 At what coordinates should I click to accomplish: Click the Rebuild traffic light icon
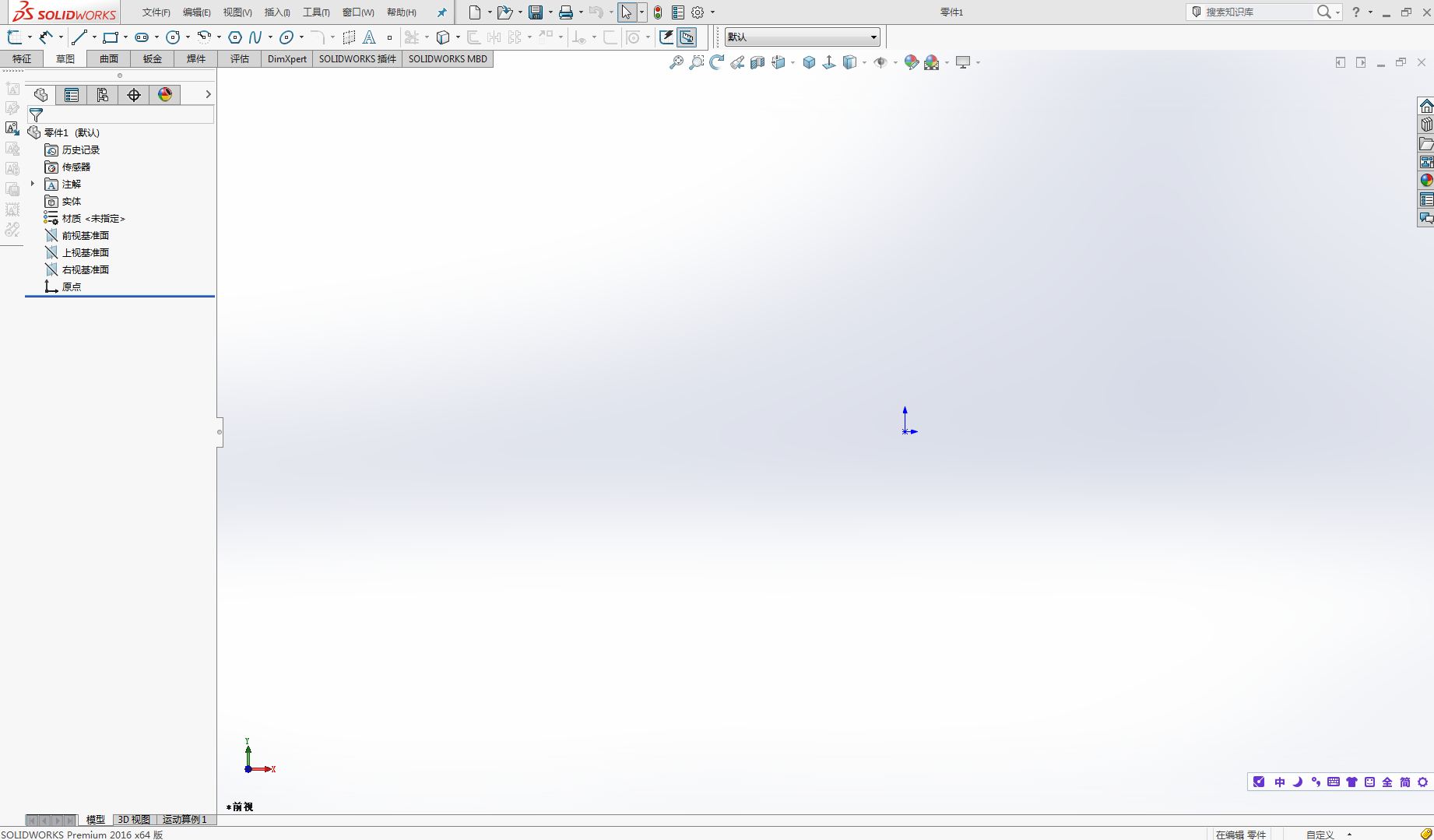pos(658,12)
